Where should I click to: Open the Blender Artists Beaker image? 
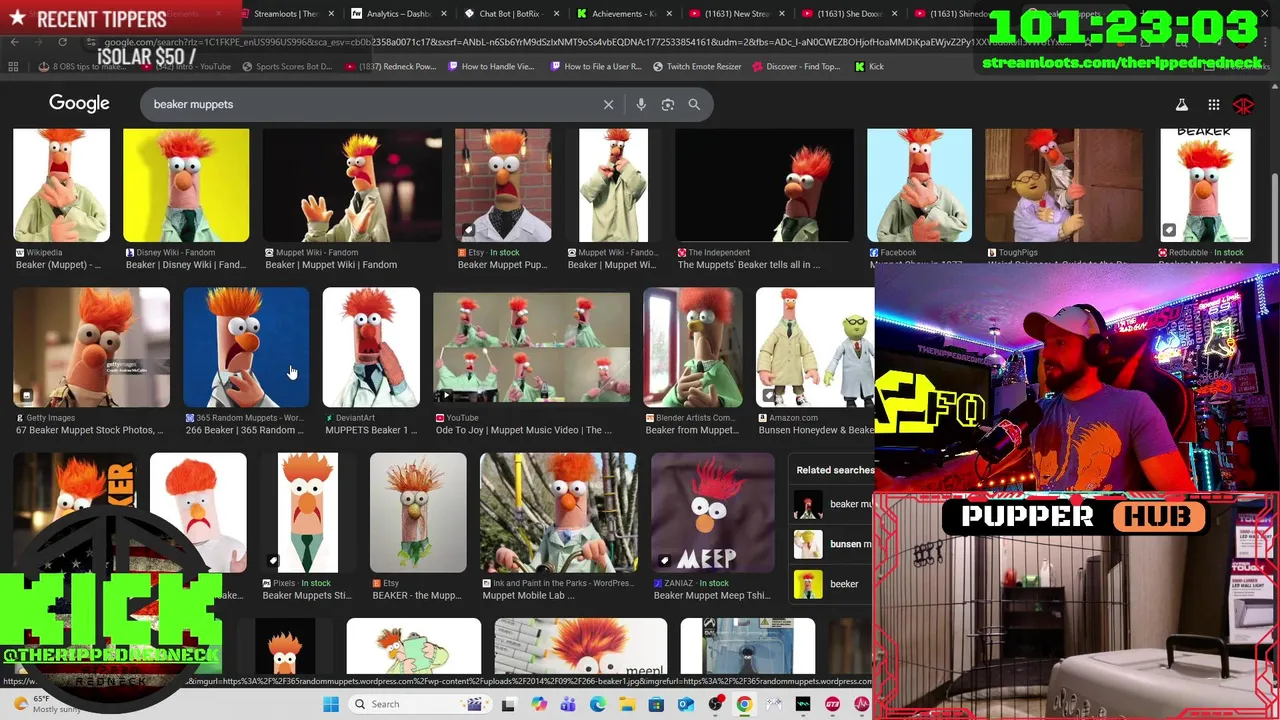point(693,347)
